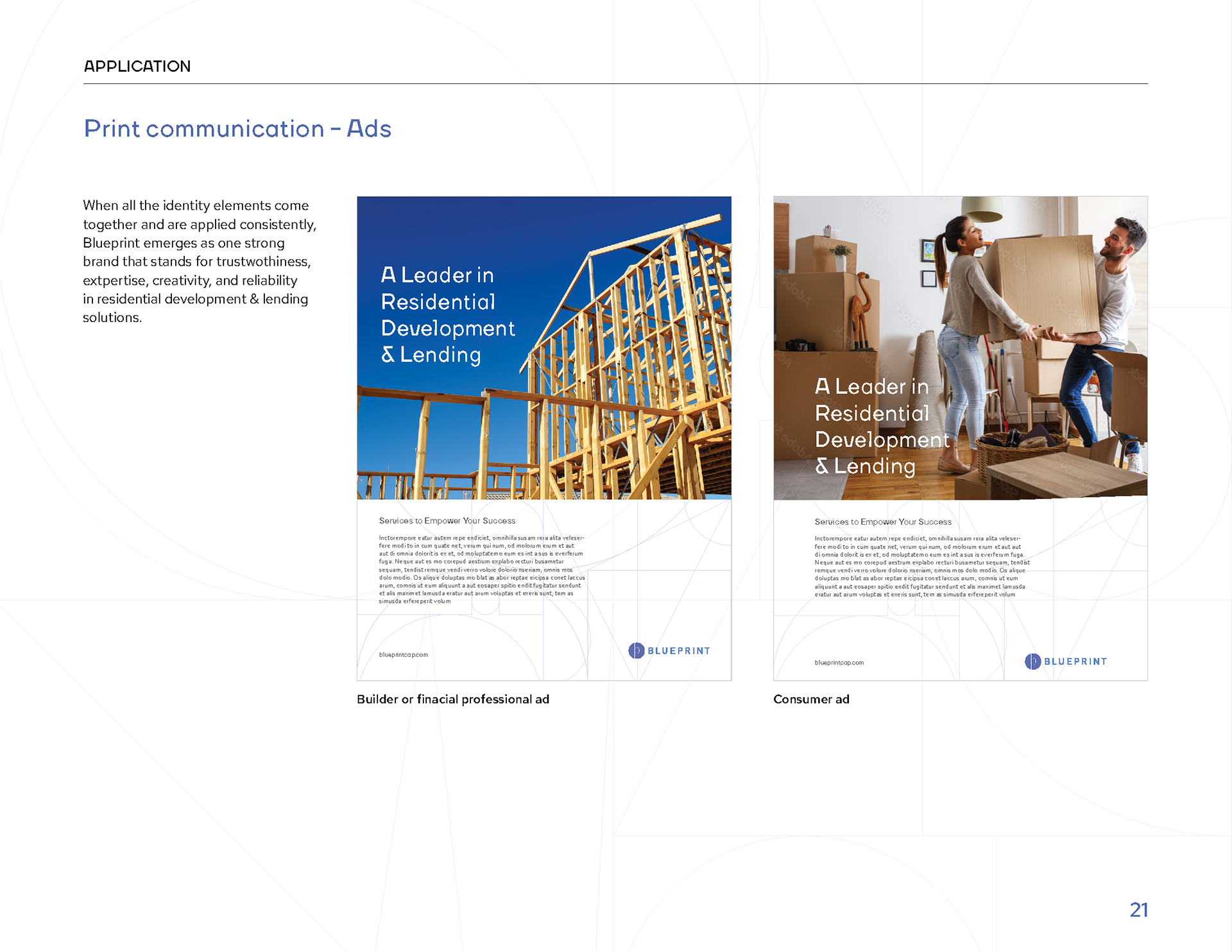Click the Blueprint logo icon in consumer ad

1032,661
